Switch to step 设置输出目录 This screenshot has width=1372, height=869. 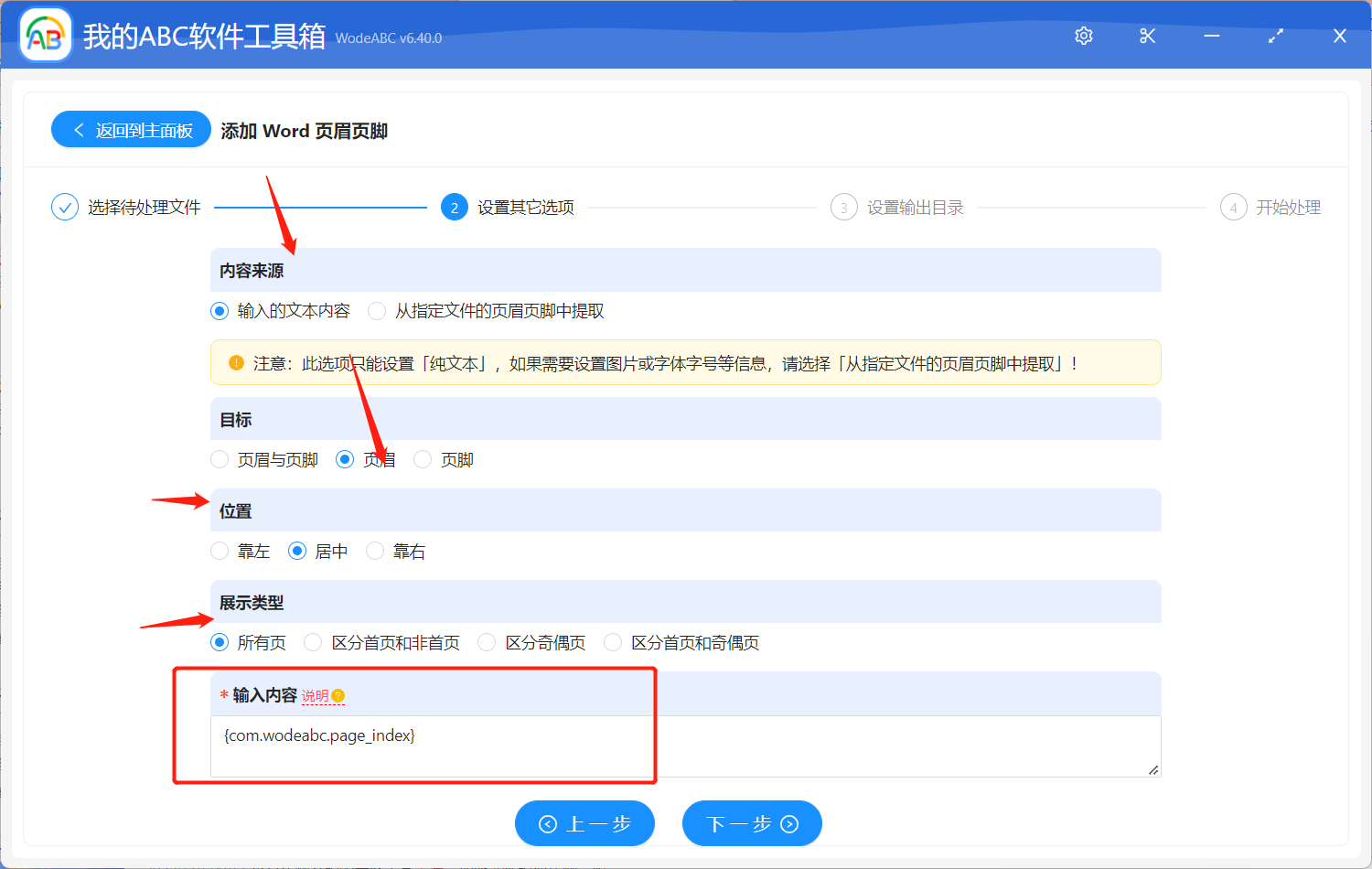(x=843, y=207)
